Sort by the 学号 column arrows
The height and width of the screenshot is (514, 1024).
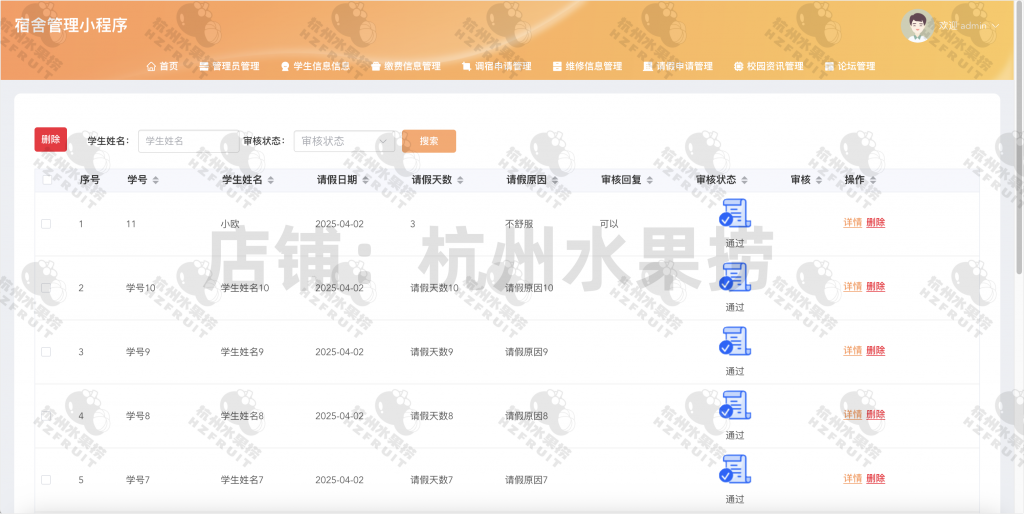pyautogui.click(x=155, y=180)
